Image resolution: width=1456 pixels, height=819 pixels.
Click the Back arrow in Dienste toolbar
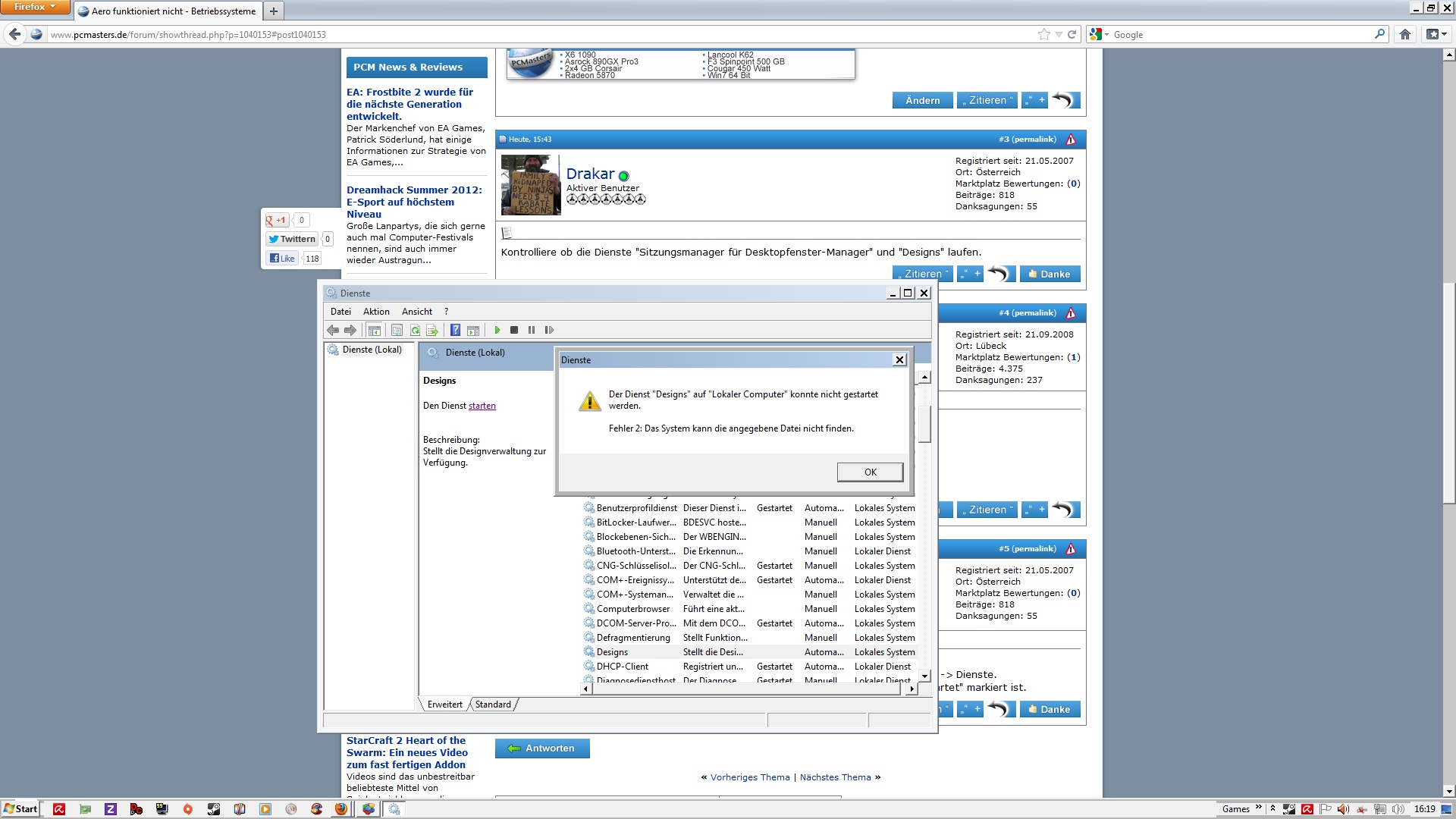(x=333, y=330)
